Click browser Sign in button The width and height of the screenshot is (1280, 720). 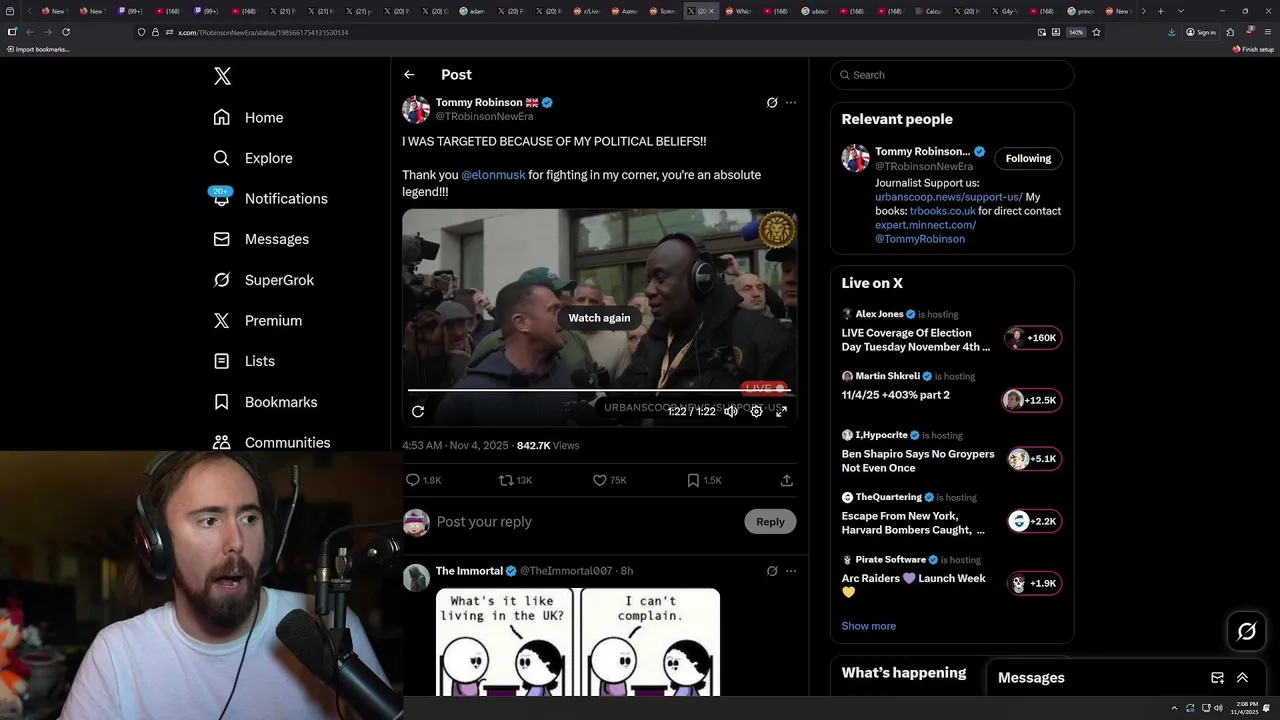1201,32
